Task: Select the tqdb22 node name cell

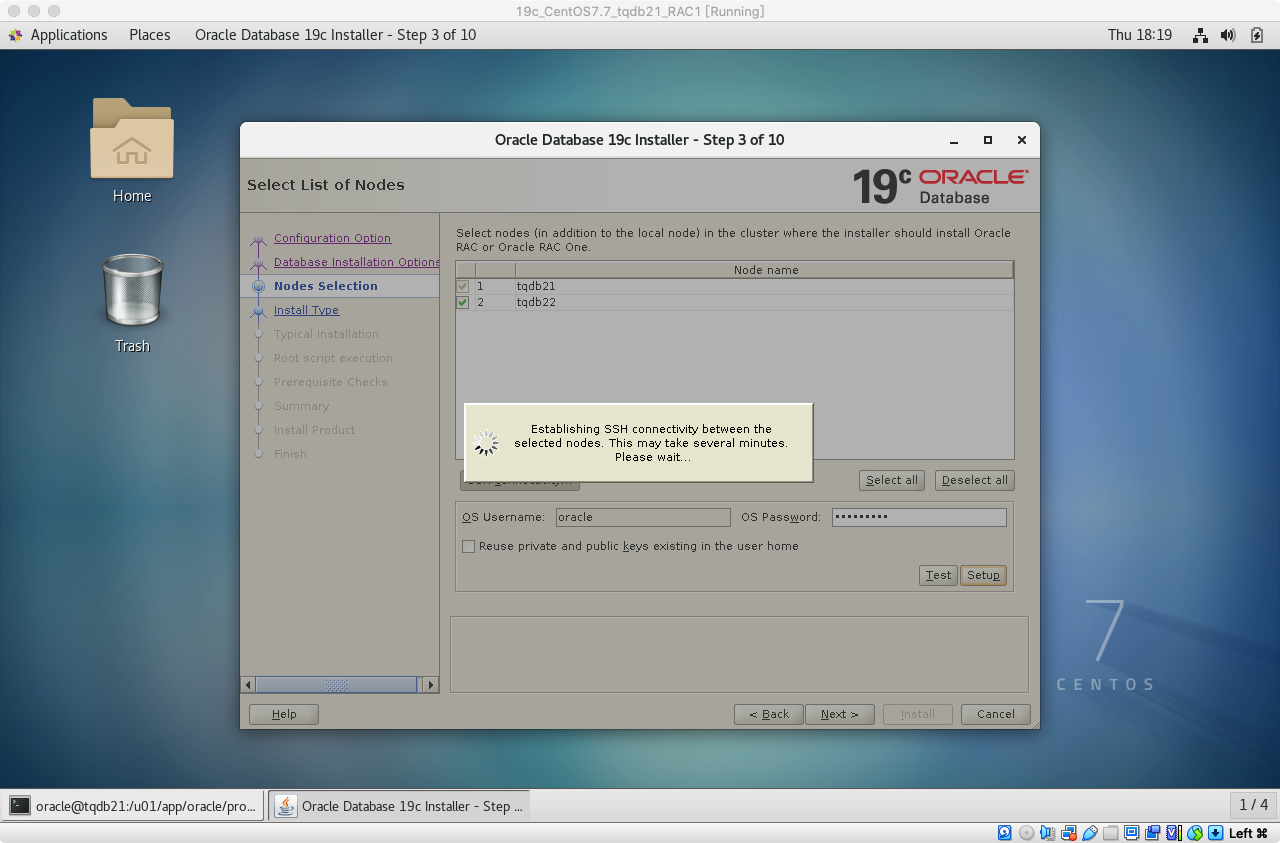Action: coord(765,302)
